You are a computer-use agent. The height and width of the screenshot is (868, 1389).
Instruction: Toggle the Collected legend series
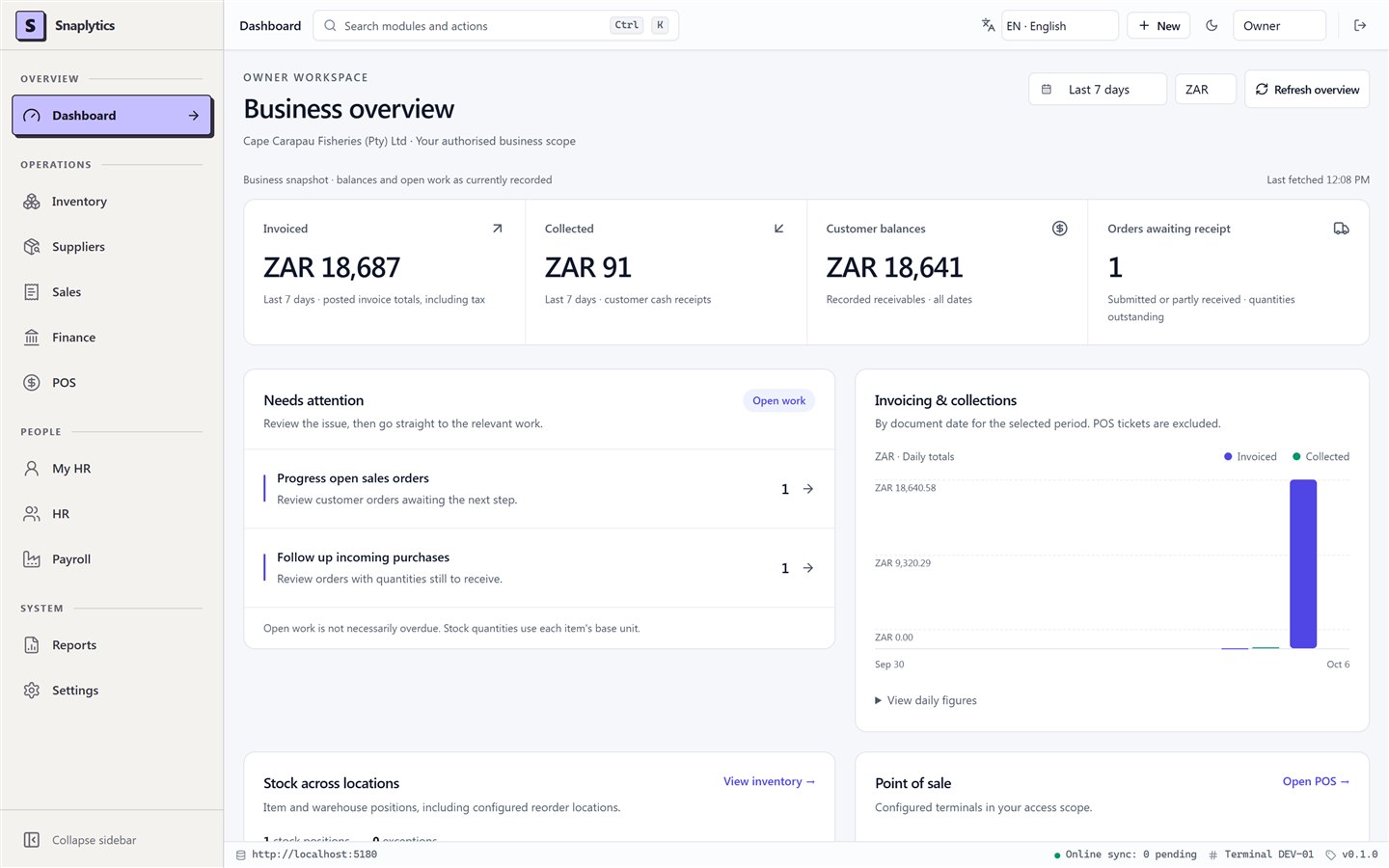[x=1321, y=457]
